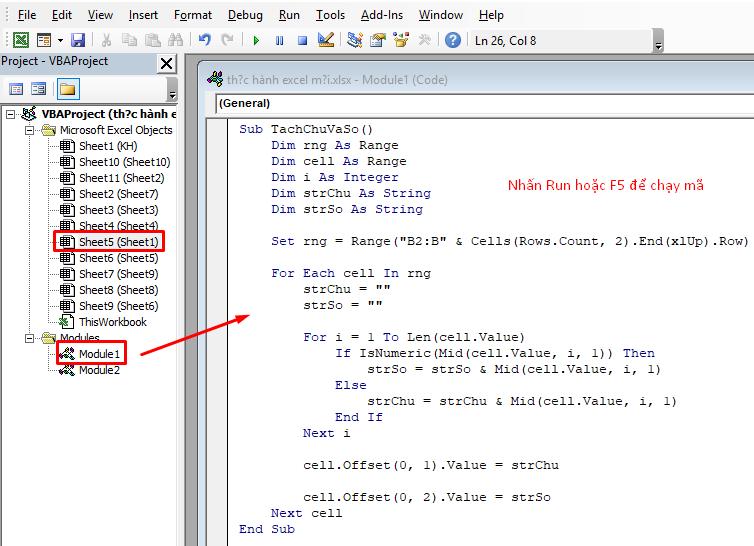This screenshot has width=754, height=546.
Task: Open the Debug menu
Action: point(245,15)
